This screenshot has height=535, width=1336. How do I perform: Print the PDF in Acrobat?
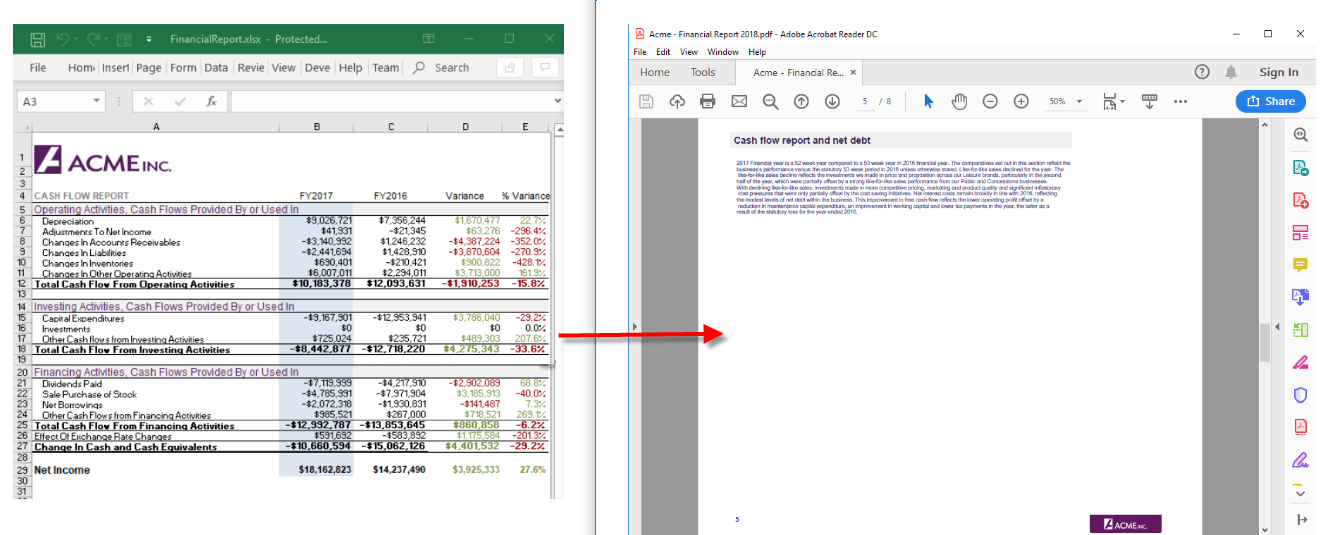(x=708, y=101)
